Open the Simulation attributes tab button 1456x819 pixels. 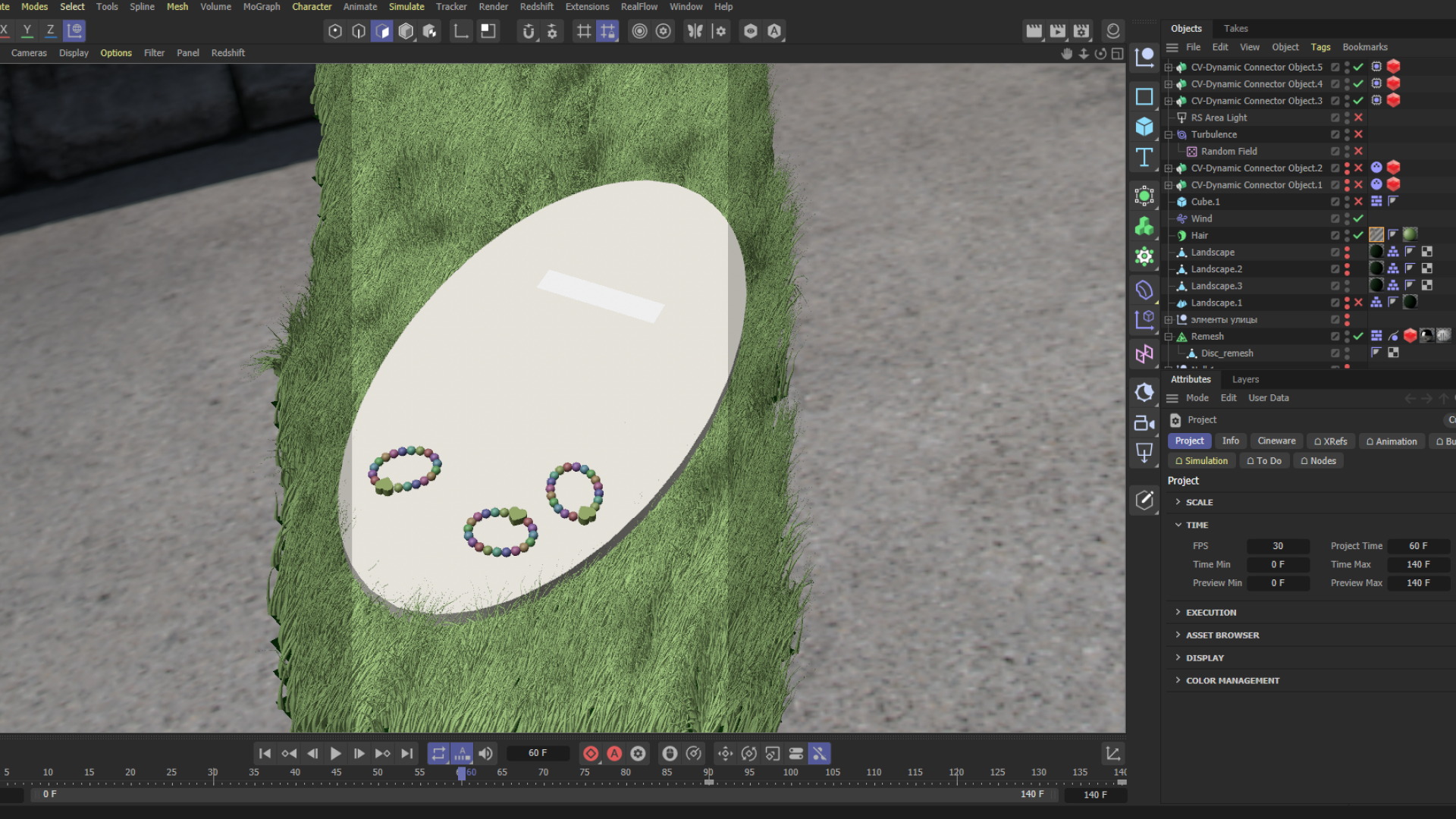coord(1201,461)
